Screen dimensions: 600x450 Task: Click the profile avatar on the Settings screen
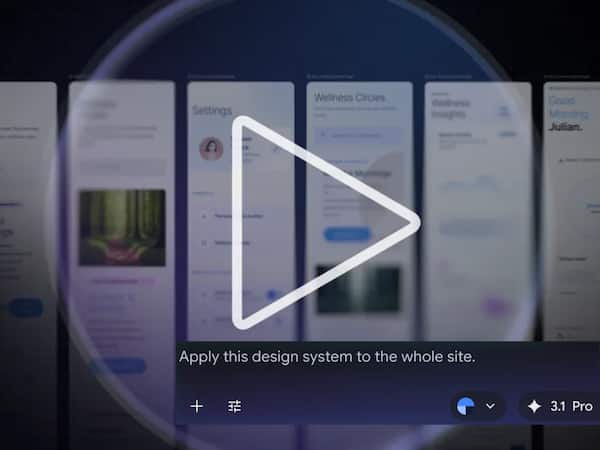(x=211, y=149)
